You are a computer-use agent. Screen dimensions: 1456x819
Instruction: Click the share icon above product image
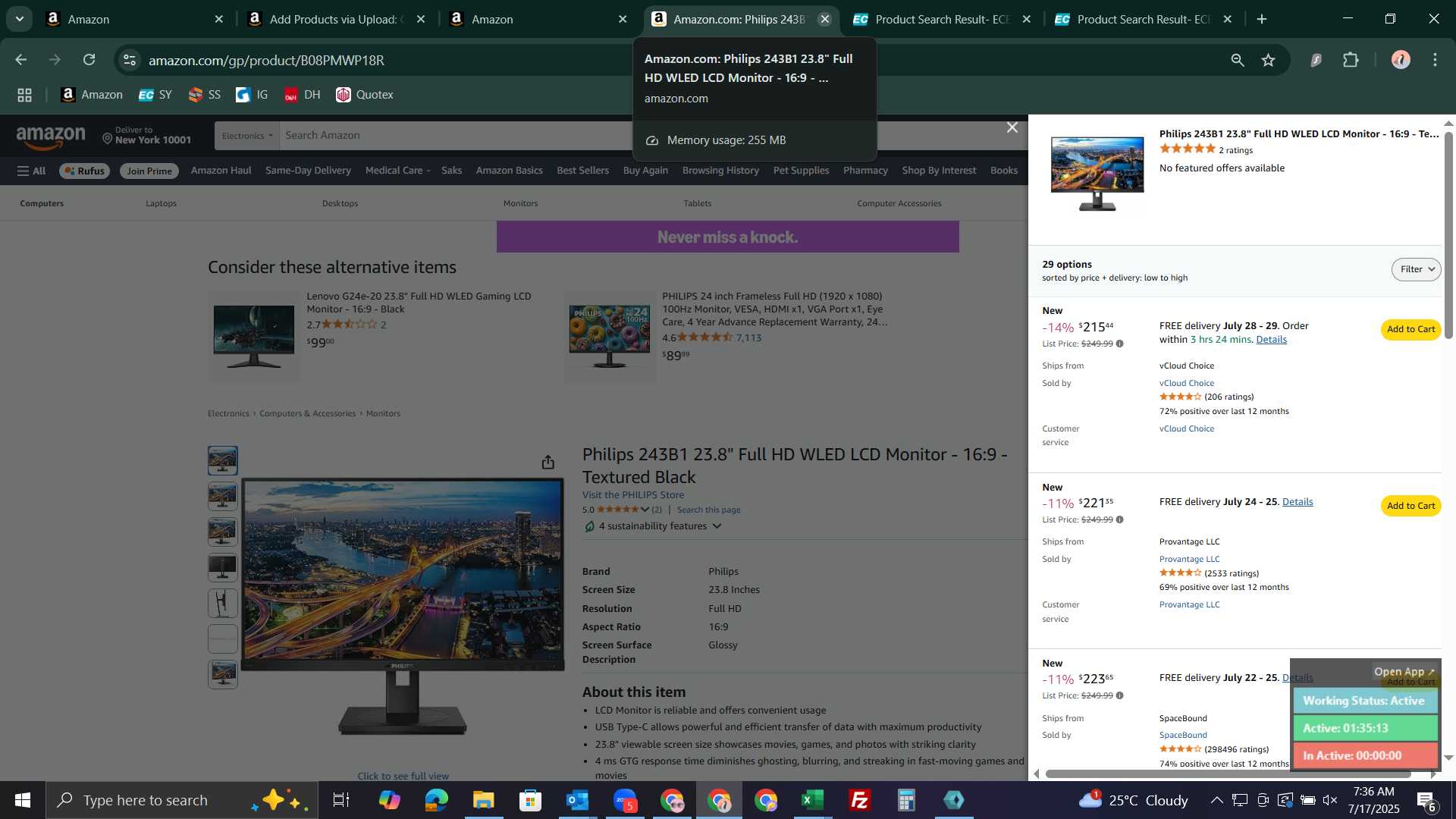coord(548,463)
